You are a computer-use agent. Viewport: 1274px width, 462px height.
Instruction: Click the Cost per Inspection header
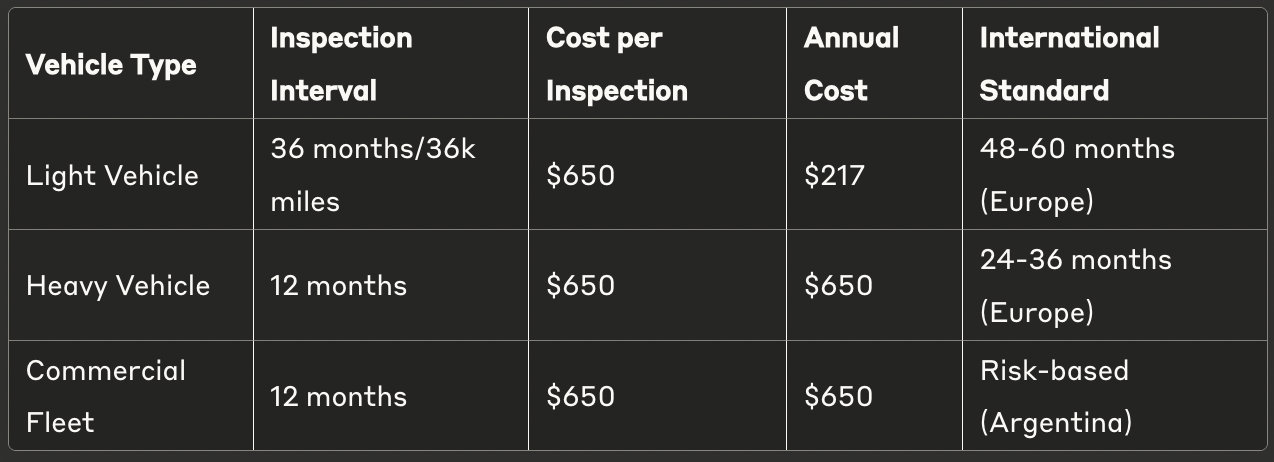617,64
